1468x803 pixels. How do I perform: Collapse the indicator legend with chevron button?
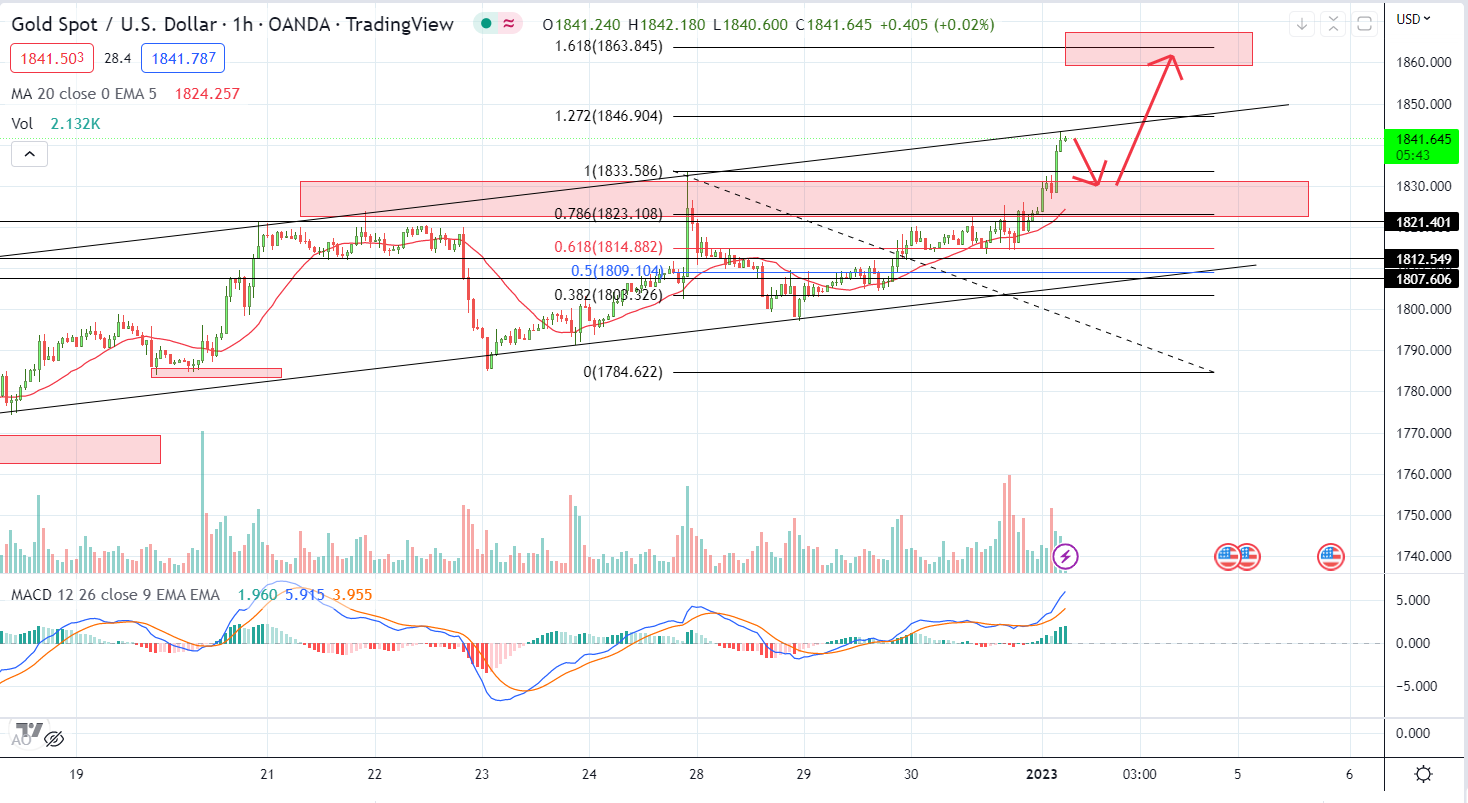tap(30, 154)
